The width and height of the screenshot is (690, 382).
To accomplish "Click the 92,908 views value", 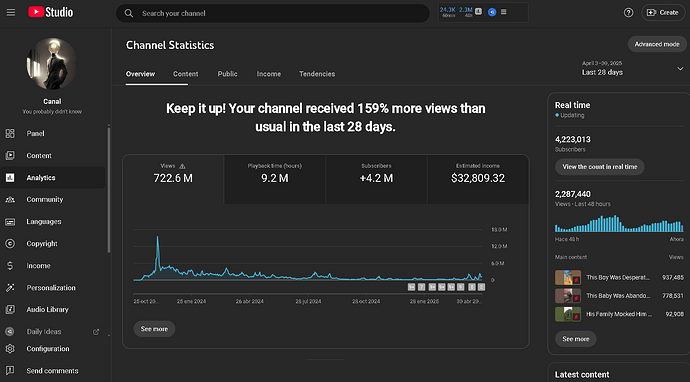I will click(675, 314).
